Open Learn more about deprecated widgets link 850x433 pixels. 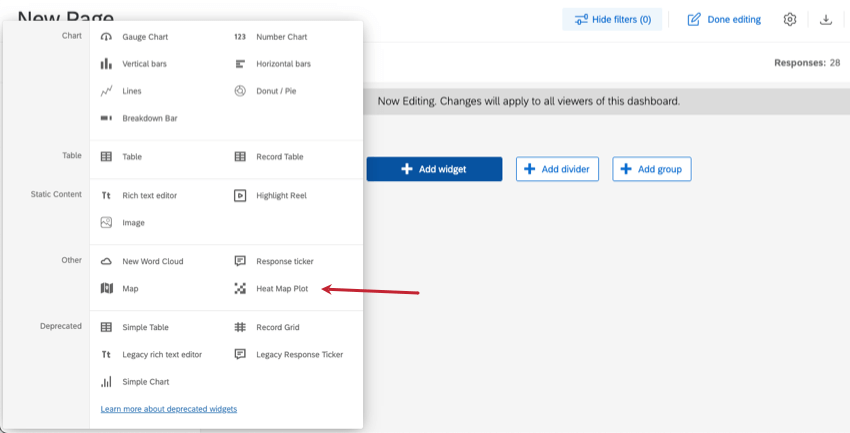click(x=169, y=409)
